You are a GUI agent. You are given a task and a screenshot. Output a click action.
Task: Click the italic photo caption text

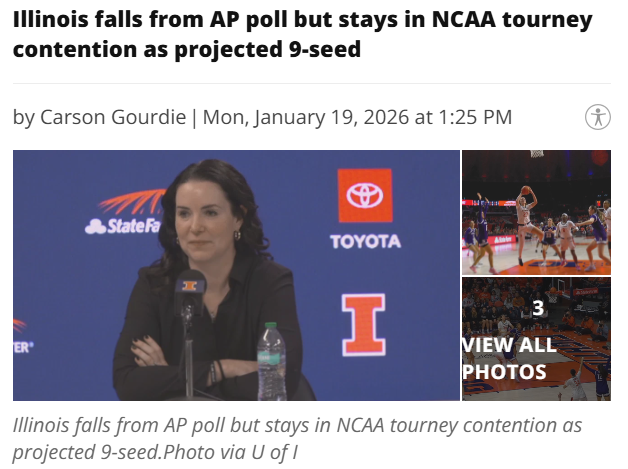tap(297, 438)
